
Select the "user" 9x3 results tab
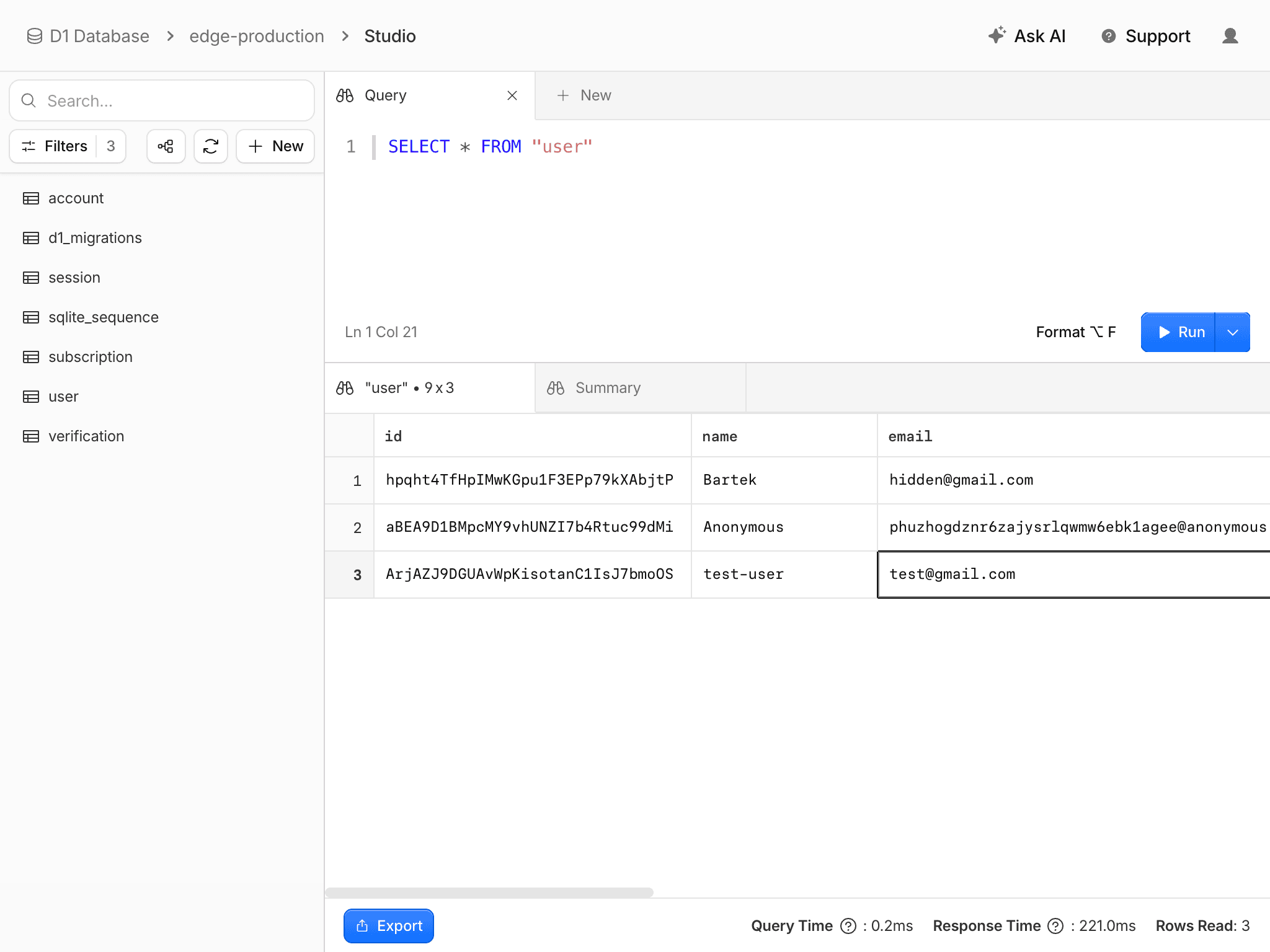(x=430, y=388)
